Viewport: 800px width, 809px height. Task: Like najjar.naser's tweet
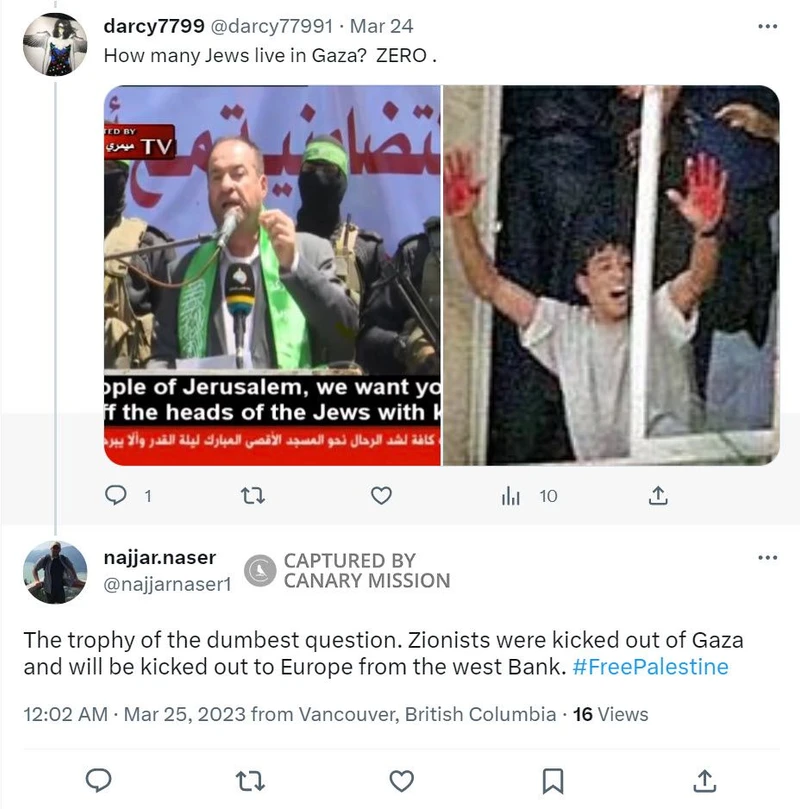[401, 781]
